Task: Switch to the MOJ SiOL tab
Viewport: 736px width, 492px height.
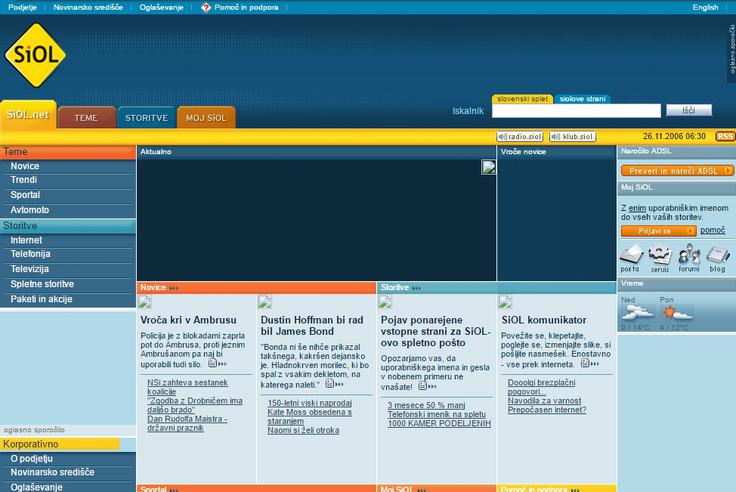Action: pos(206,117)
